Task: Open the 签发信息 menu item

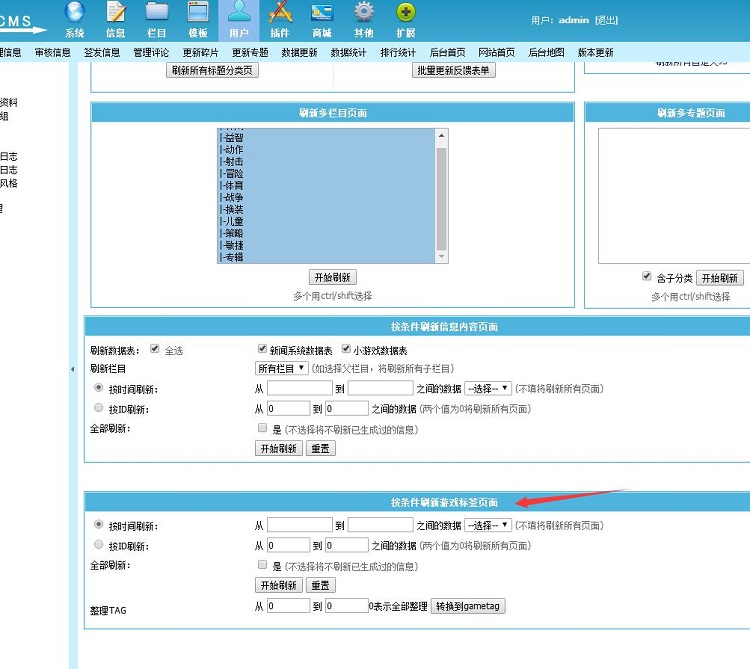Action: click(102, 53)
